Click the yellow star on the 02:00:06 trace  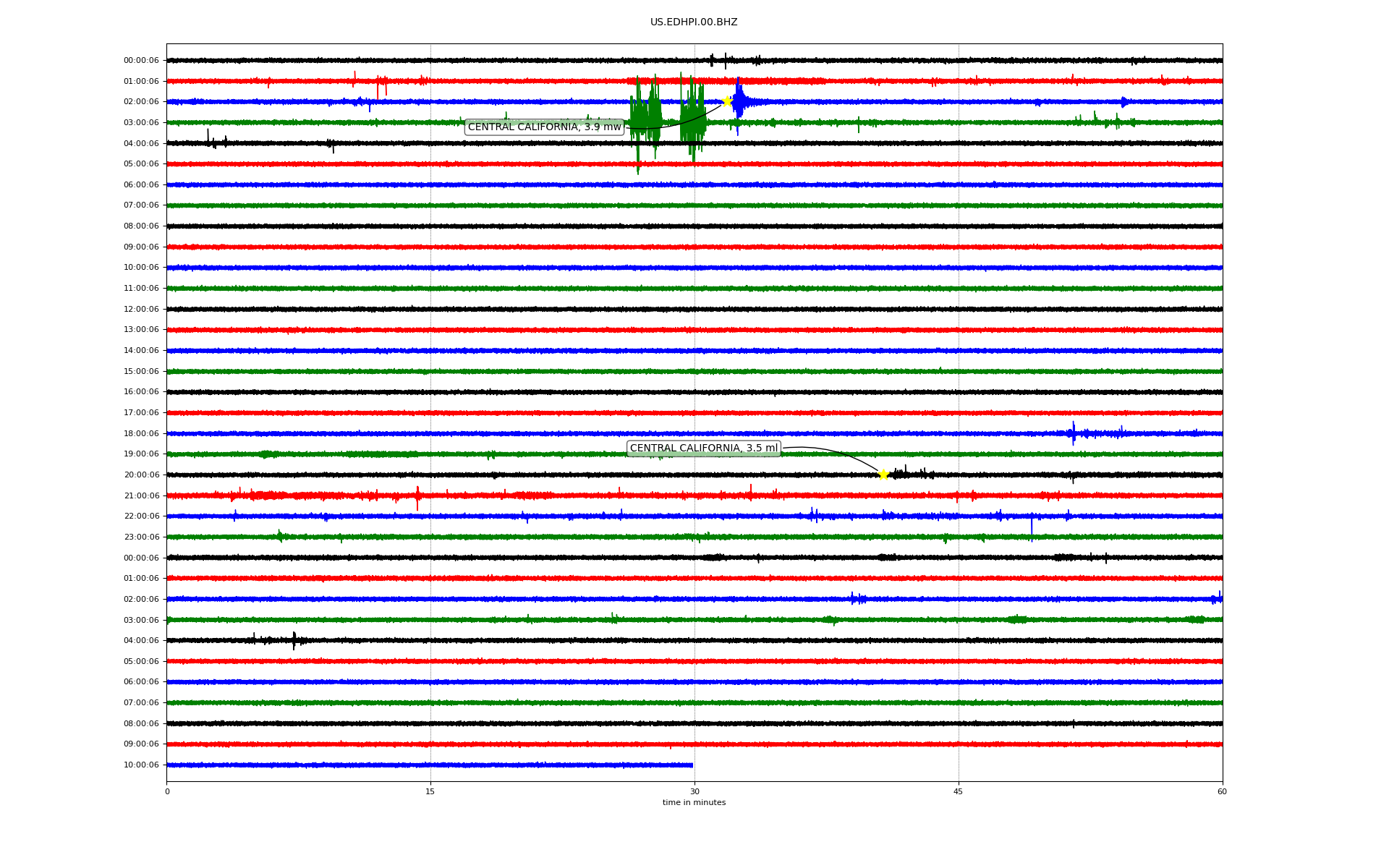(727, 101)
